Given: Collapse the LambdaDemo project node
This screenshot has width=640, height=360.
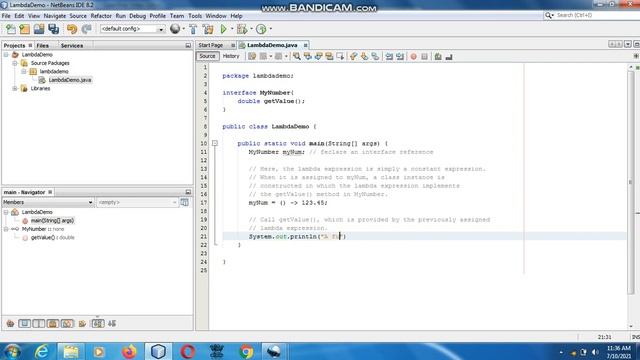Looking at the screenshot, I should (6, 55).
